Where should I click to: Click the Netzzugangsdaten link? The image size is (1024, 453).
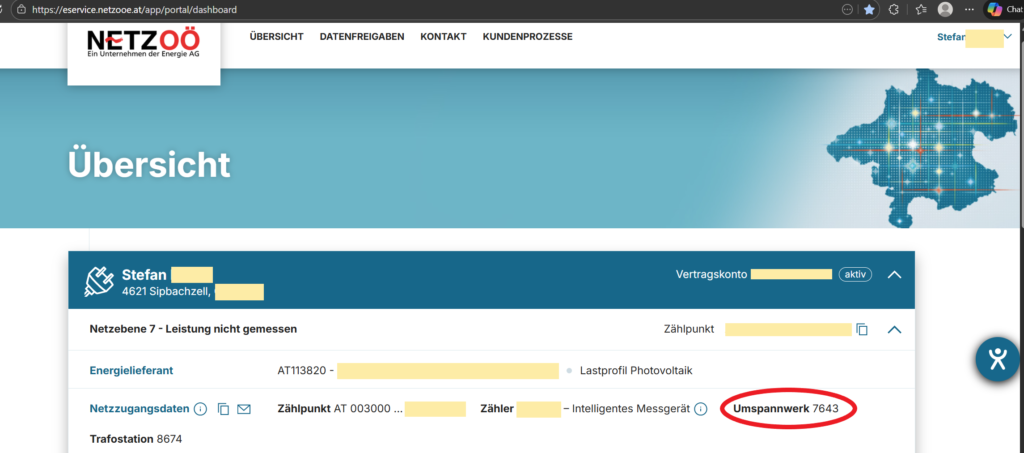139,409
